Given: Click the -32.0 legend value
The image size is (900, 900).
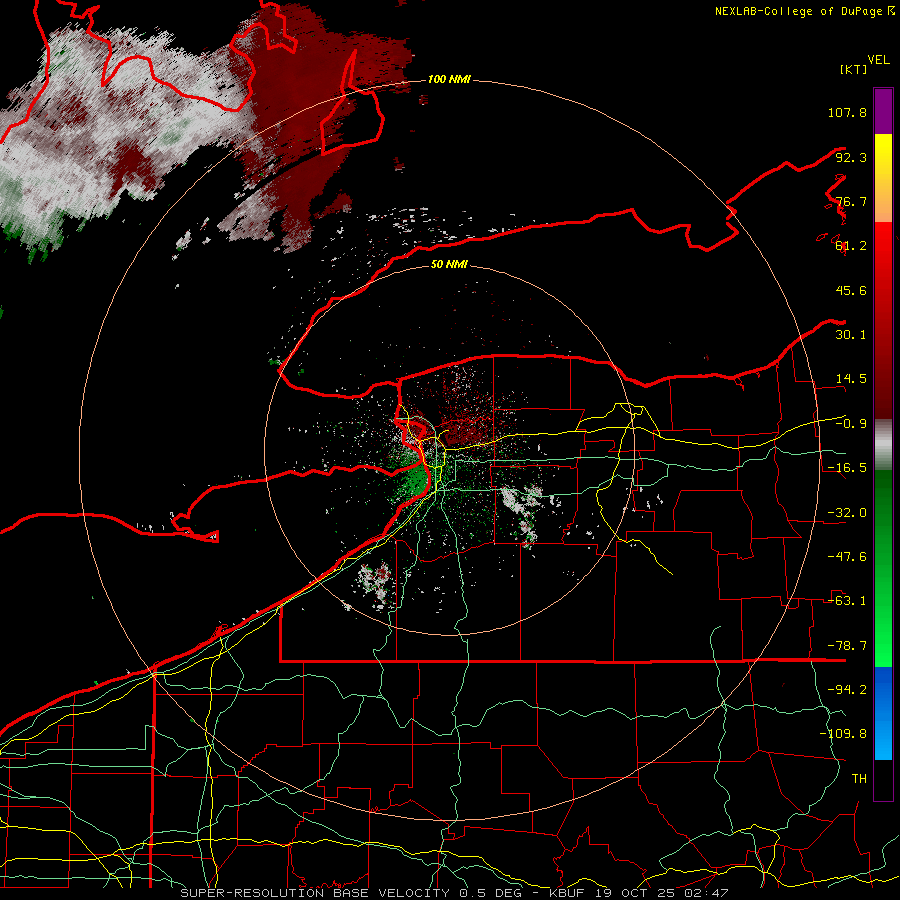Looking at the screenshot, I should 847,513.
